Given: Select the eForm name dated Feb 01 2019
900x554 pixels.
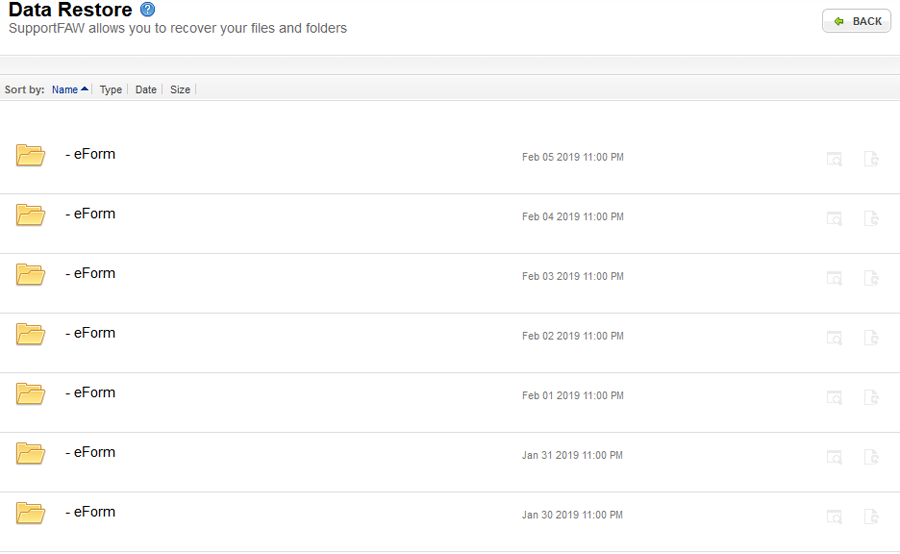Looking at the screenshot, I should [90, 393].
